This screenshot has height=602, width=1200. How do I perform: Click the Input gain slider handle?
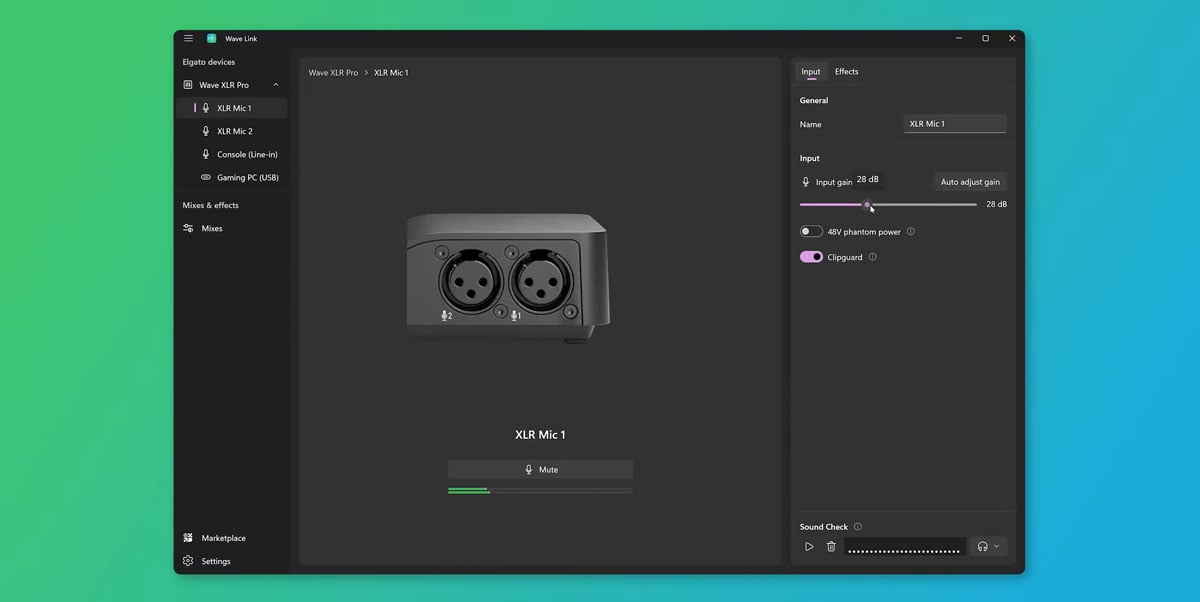tap(867, 204)
